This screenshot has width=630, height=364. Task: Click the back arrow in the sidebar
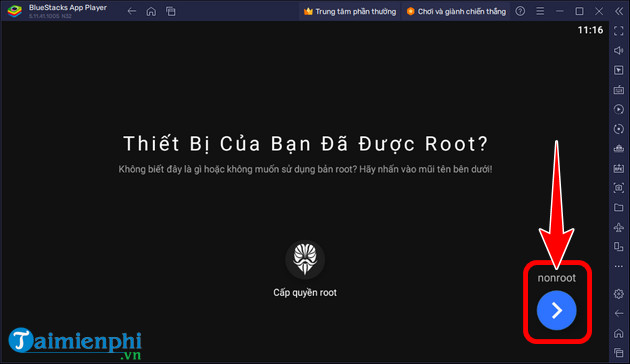(x=619, y=313)
